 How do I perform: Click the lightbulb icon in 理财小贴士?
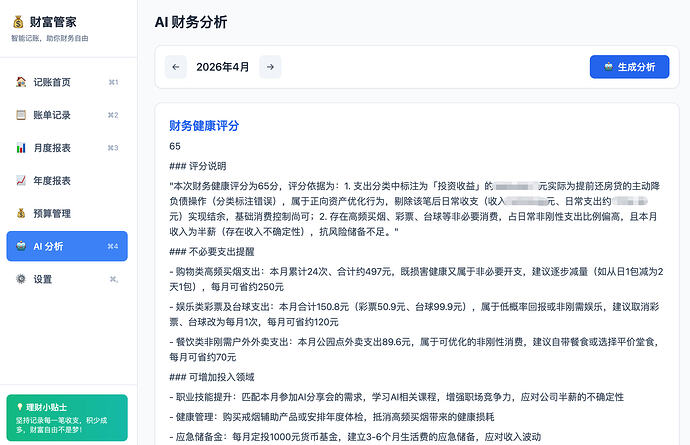pos(19,407)
